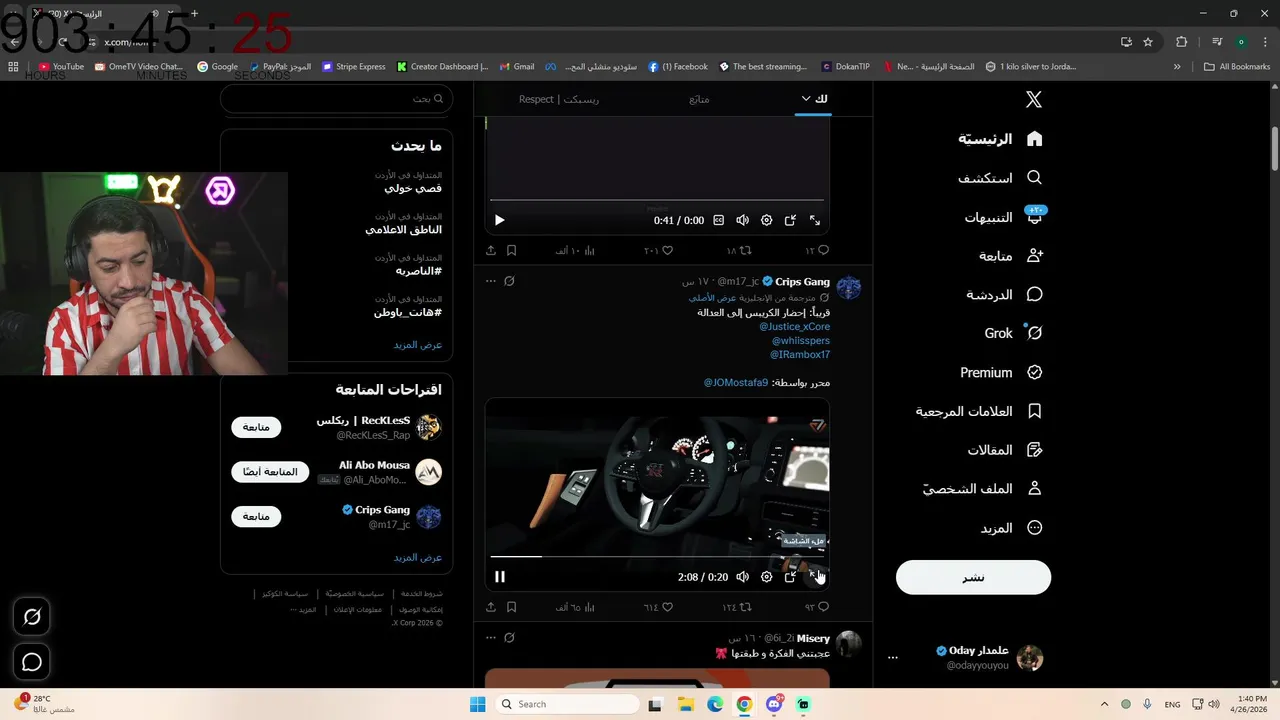Bookmark the upper post with ١٠ ألف views
This screenshot has width=1280, height=720.
point(511,250)
